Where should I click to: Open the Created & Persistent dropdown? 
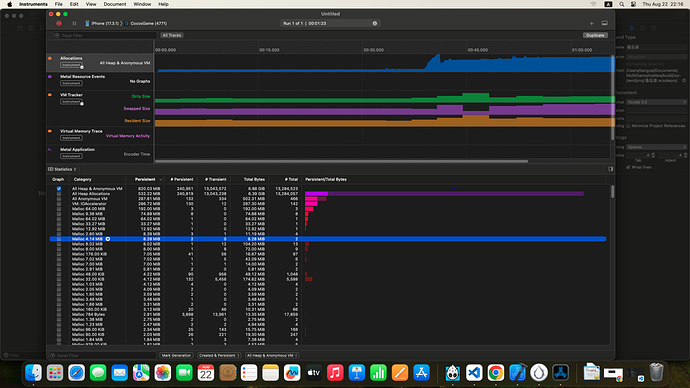(219, 355)
